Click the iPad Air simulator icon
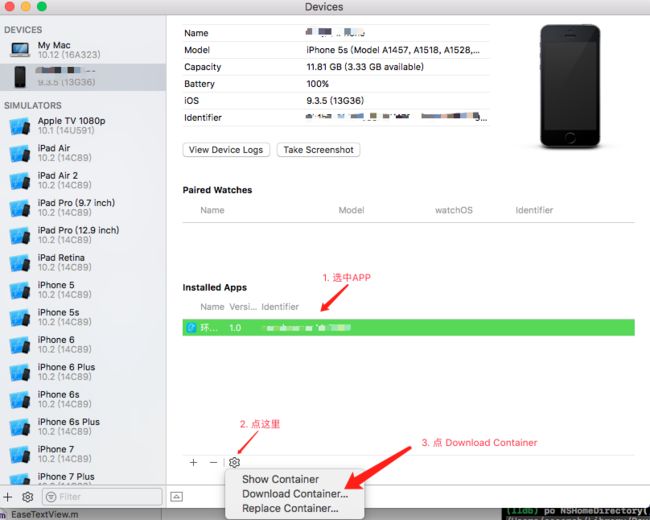This screenshot has height=520, width=650. [x=20, y=153]
